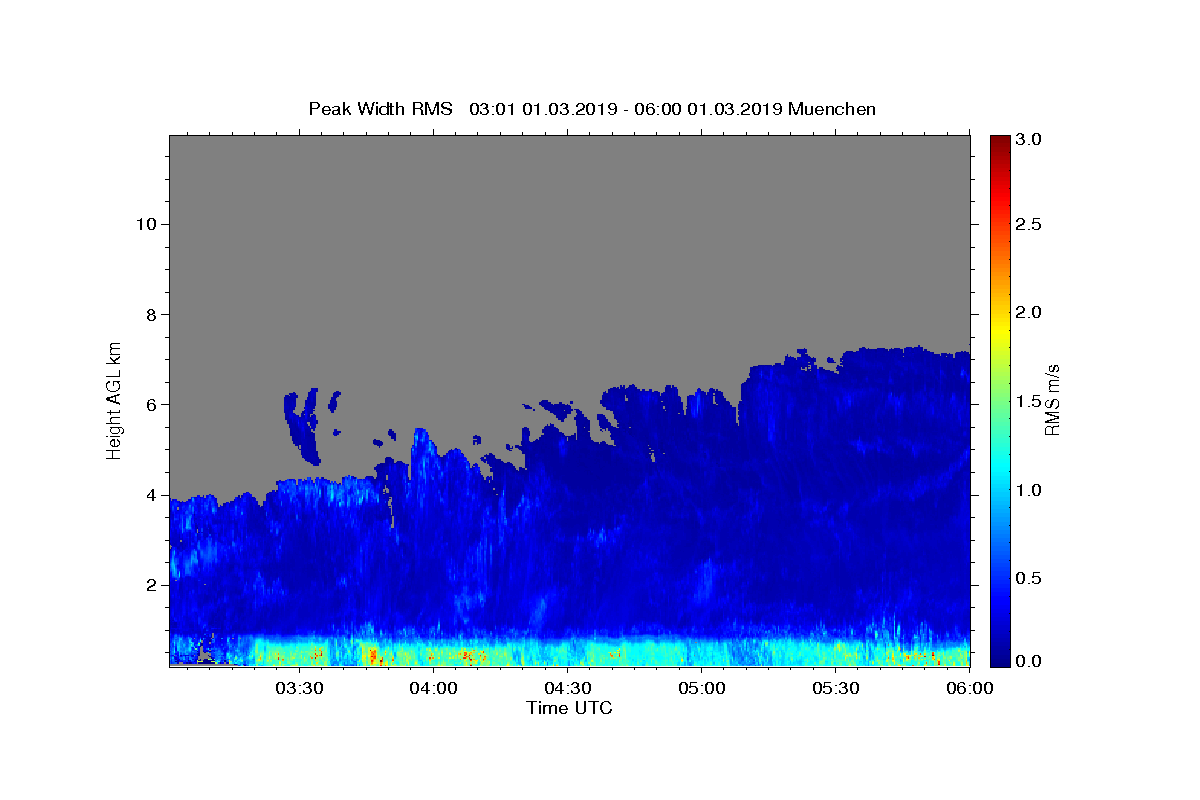
Task: Click the 04:30 time tick label
Action: (x=568, y=688)
